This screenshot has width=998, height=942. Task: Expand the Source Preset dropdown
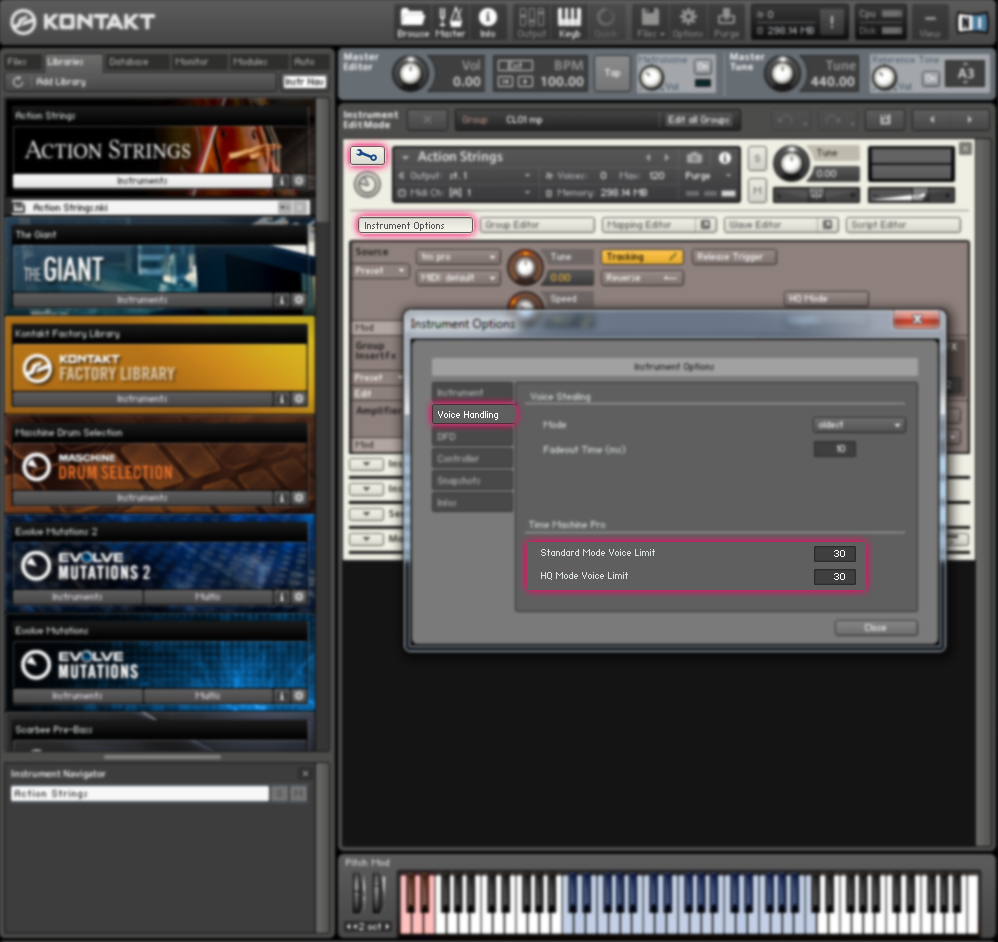(x=381, y=271)
